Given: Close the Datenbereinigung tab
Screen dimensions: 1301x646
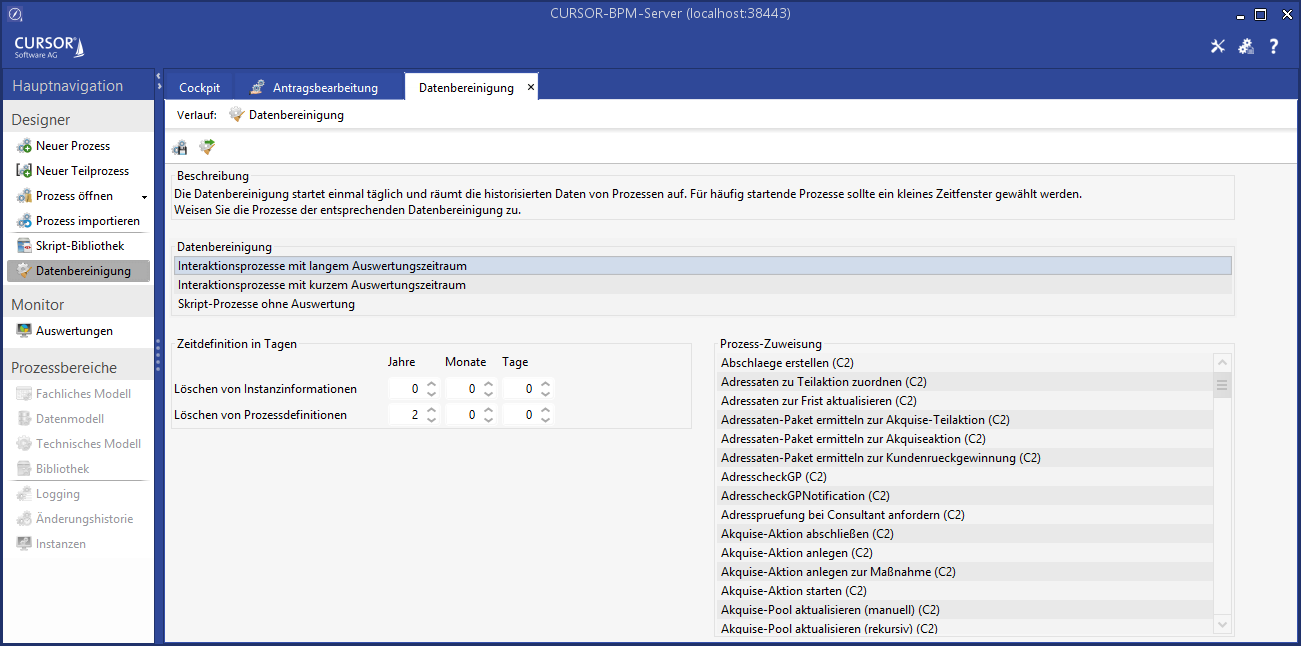Looking at the screenshot, I should pos(531,87).
